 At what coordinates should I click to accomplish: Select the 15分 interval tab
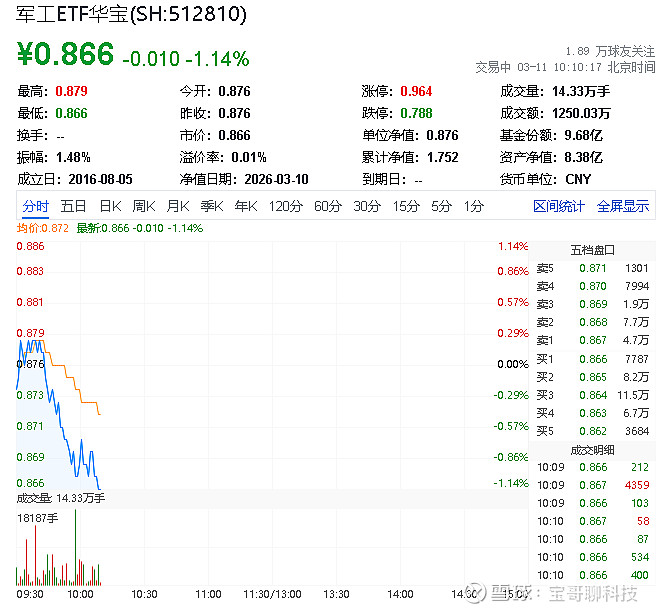(x=406, y=206)
